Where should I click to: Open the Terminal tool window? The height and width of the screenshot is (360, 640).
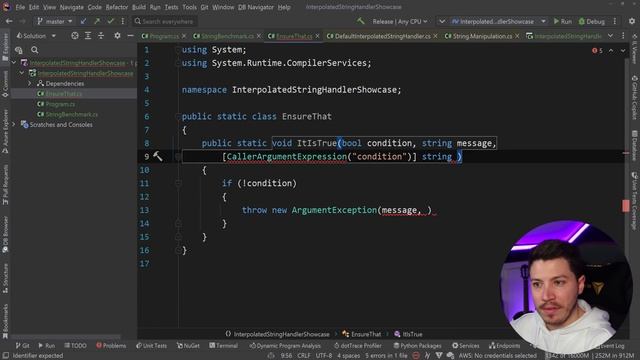point(223,346)
